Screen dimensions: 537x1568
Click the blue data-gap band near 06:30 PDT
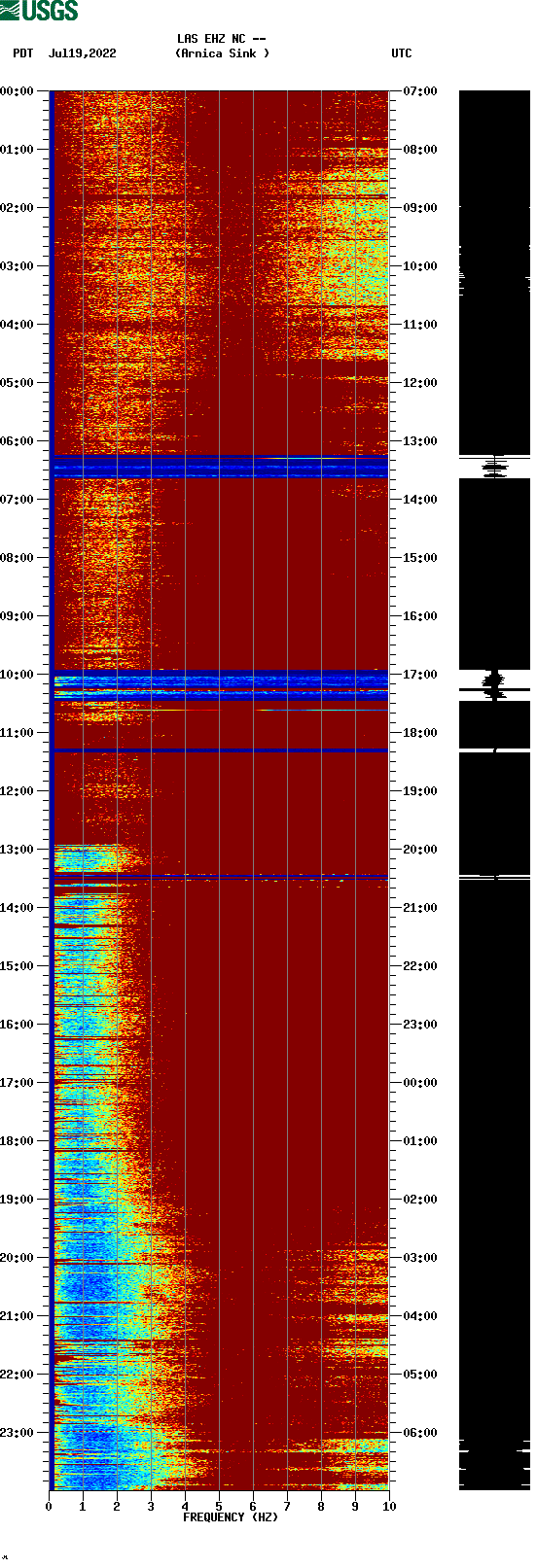click(x=221, y=466)
